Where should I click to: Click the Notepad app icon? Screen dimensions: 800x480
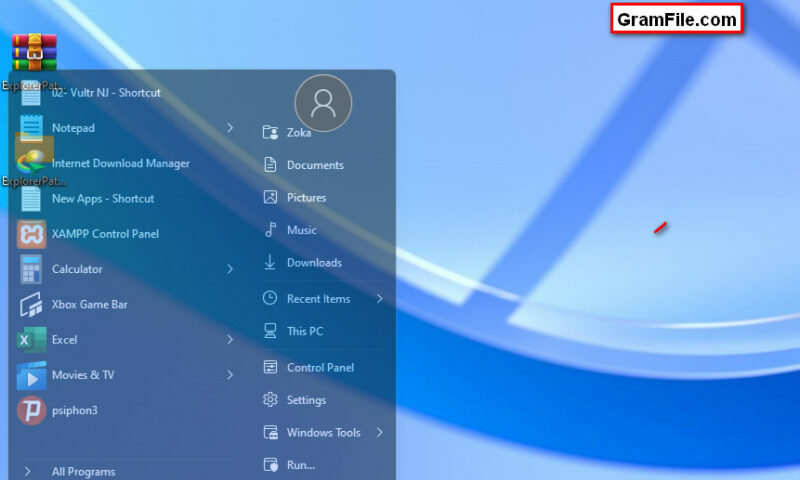[31, 128]
